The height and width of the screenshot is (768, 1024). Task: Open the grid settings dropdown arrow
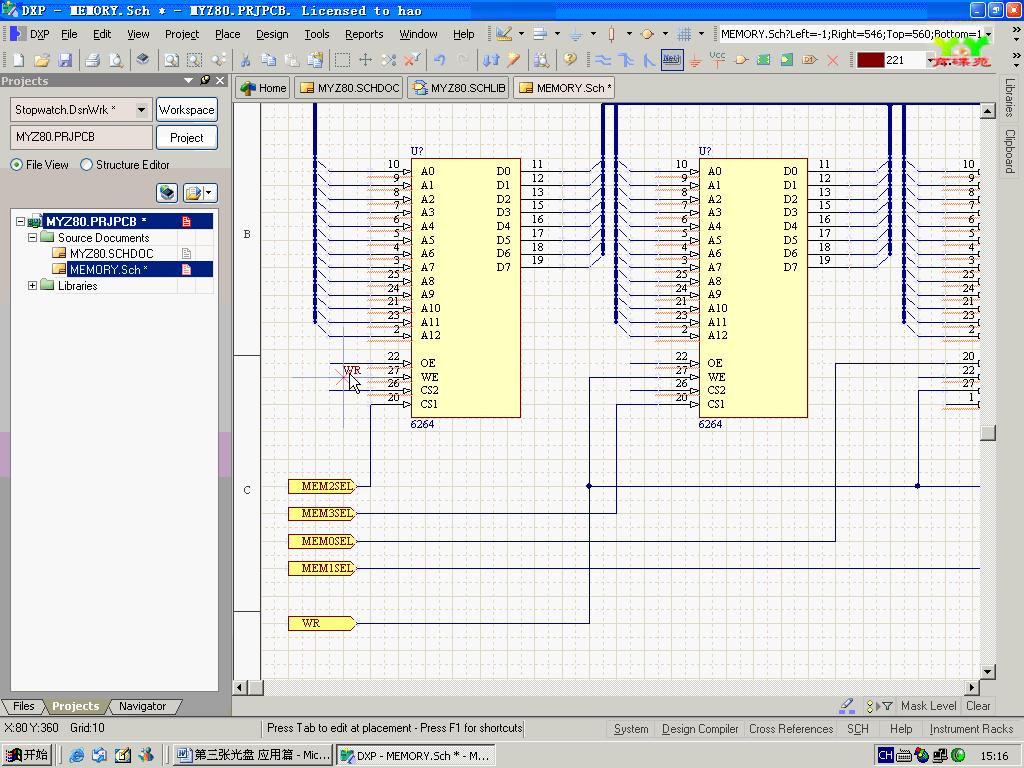(x=701, y=33)
